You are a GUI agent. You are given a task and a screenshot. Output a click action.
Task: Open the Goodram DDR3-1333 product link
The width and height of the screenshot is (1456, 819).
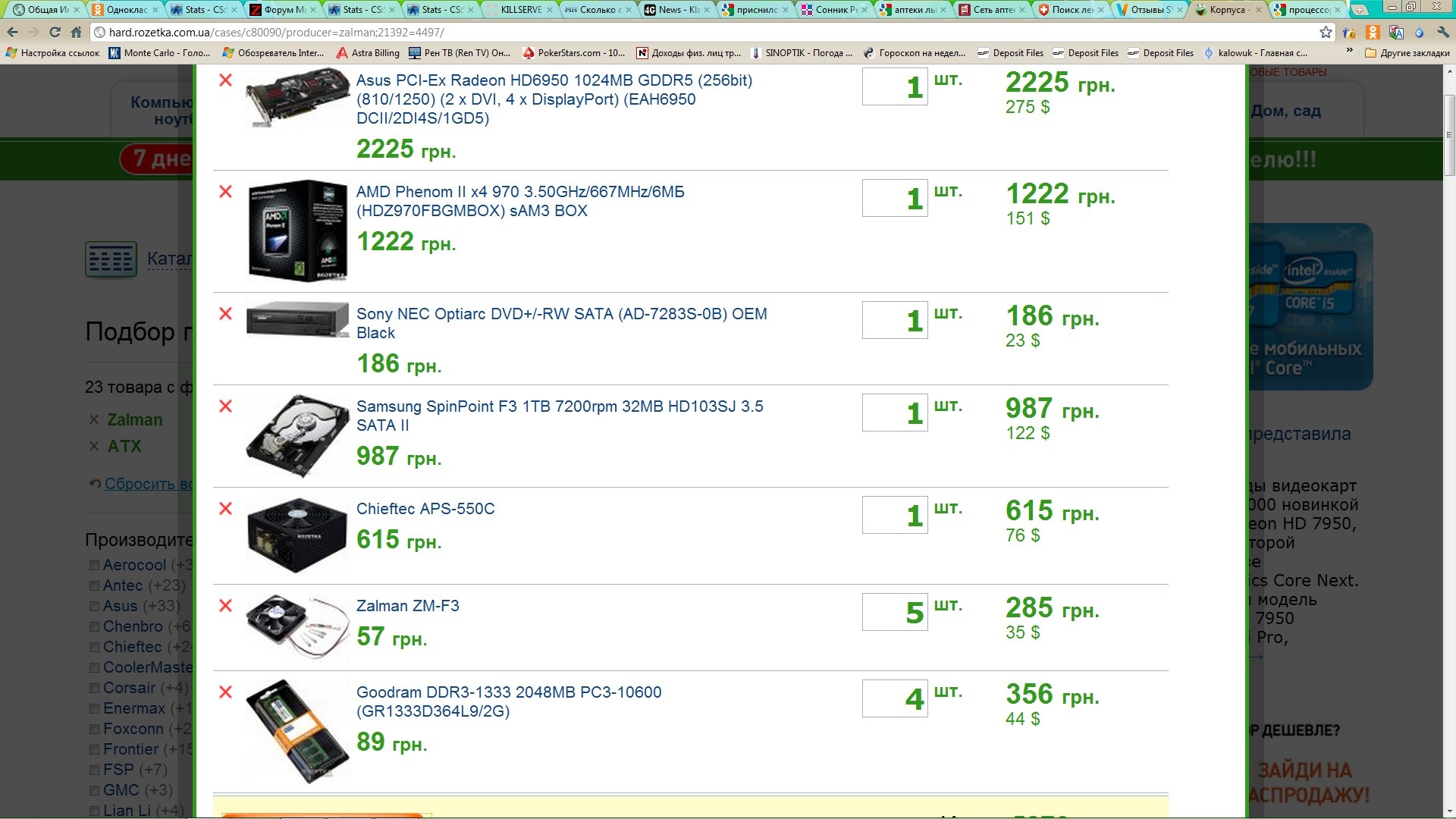coord(509,701)
